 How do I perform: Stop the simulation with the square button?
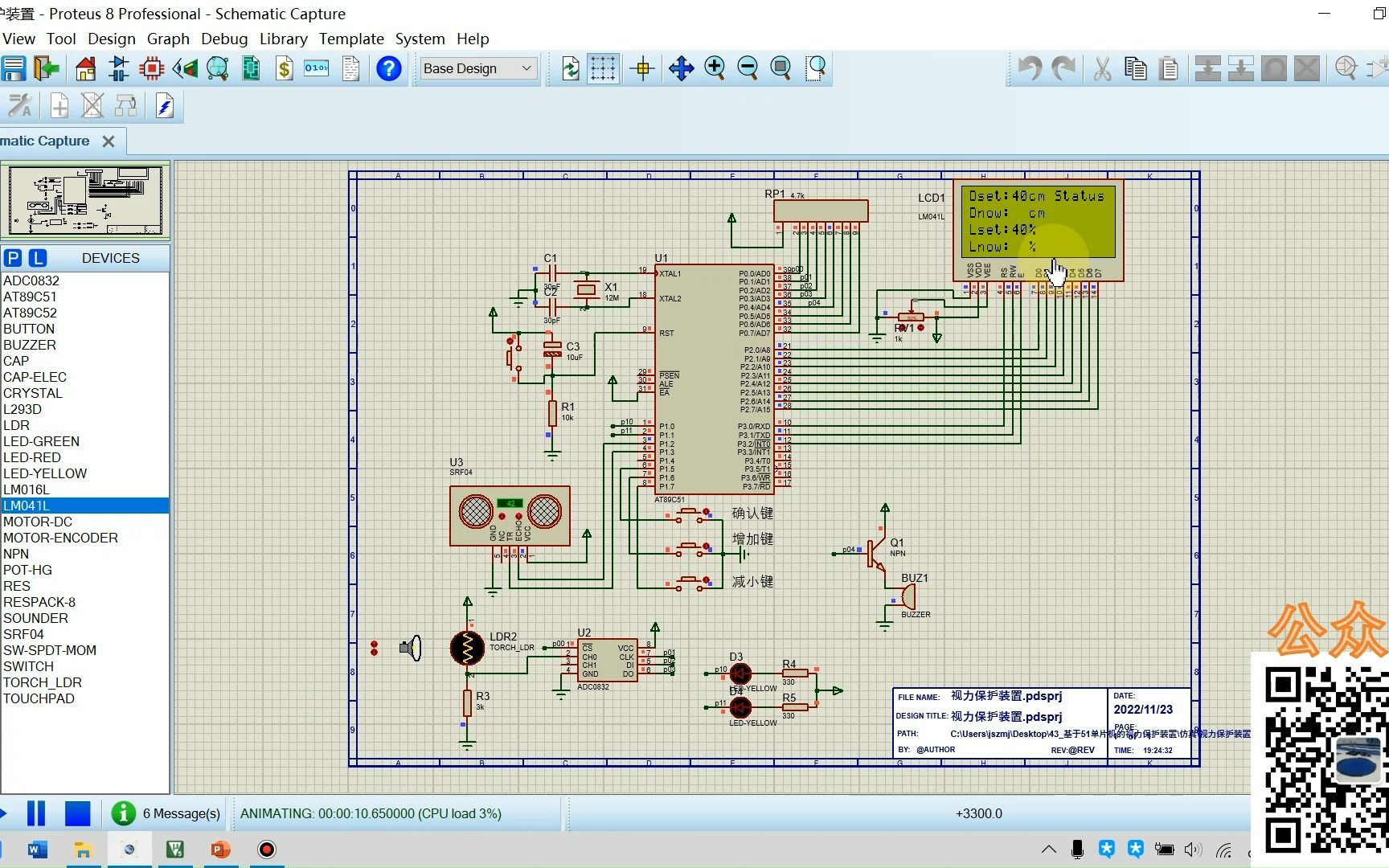point(77,813)
